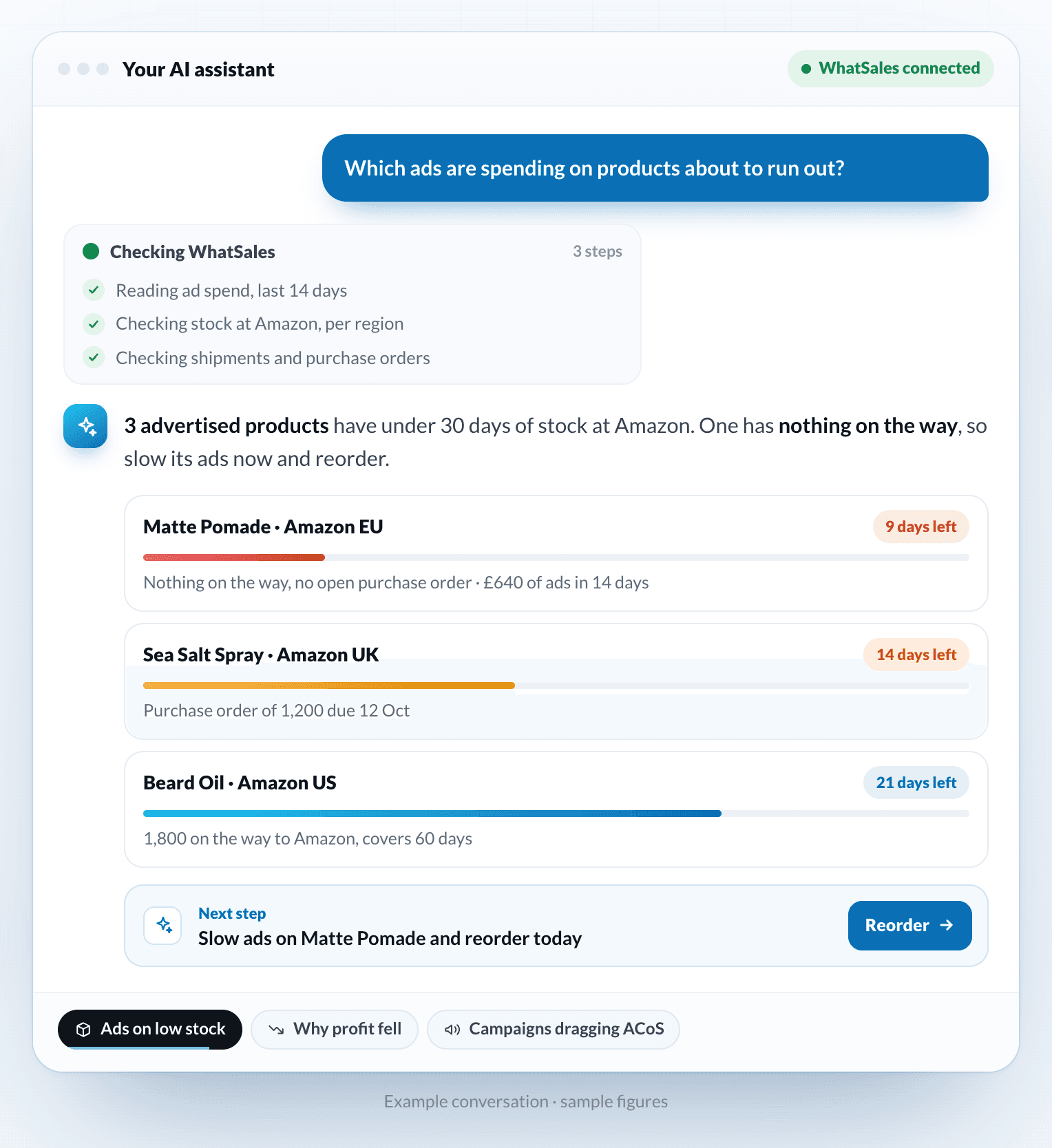The image size is (1052, 1148).
Task: Select the Why profit fell chip
Action: tap(335, 1030)
